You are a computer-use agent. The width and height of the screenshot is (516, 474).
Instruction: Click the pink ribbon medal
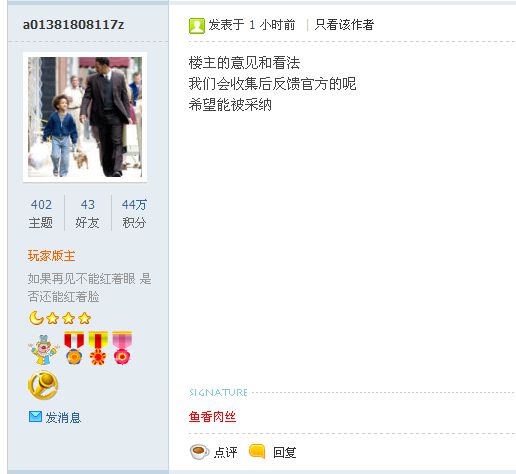122,348
